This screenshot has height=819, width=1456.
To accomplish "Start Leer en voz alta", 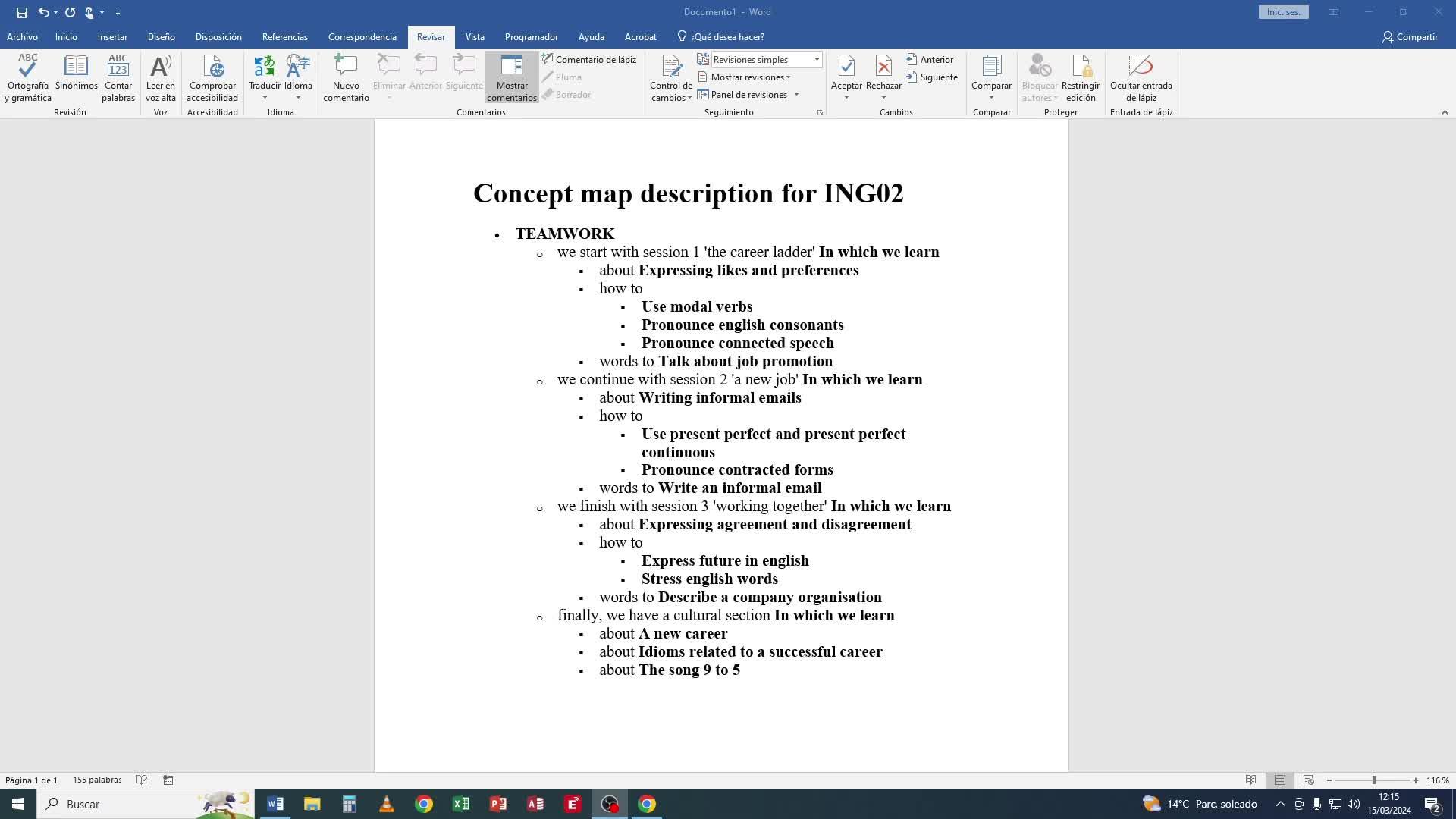I will (160, 77).
